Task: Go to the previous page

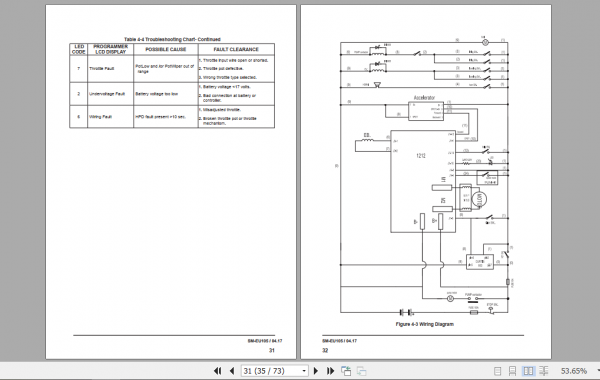Action: 232,371
